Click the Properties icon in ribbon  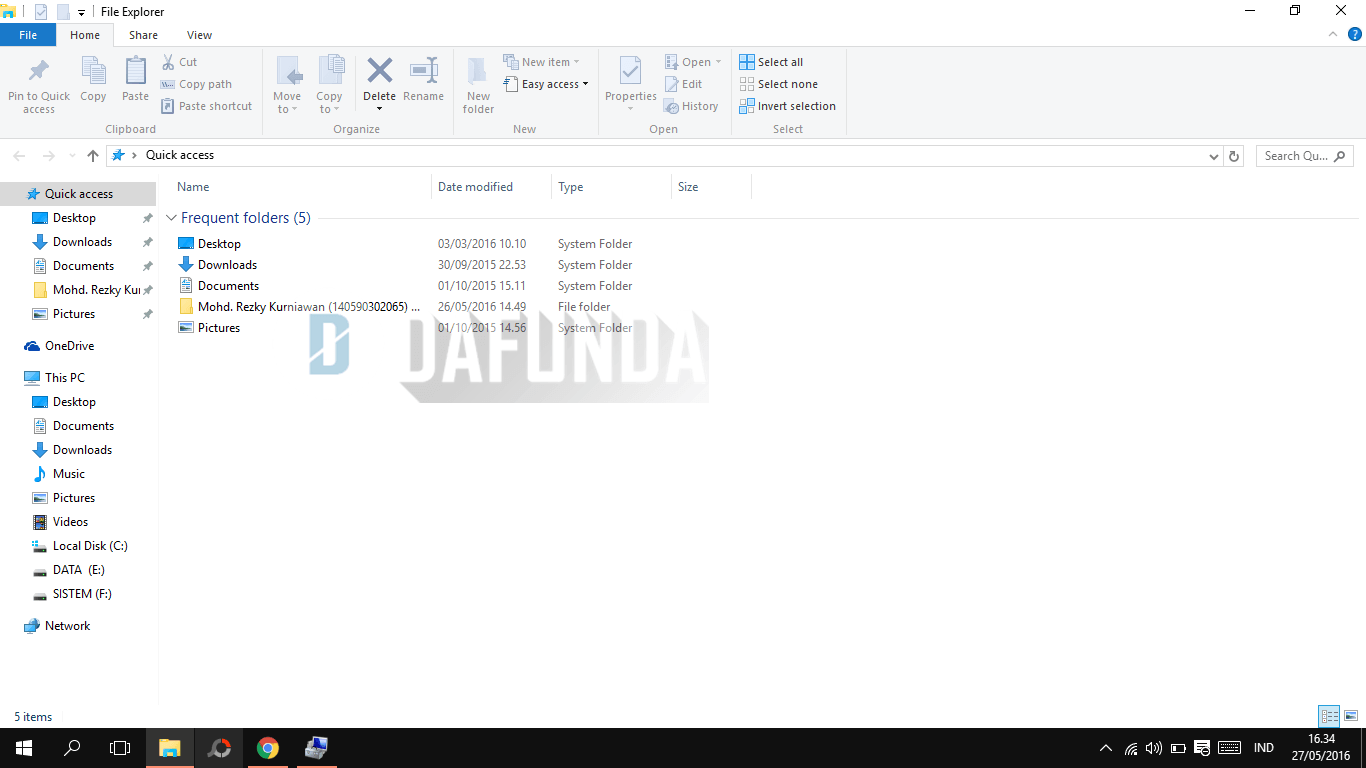[630, 72]
